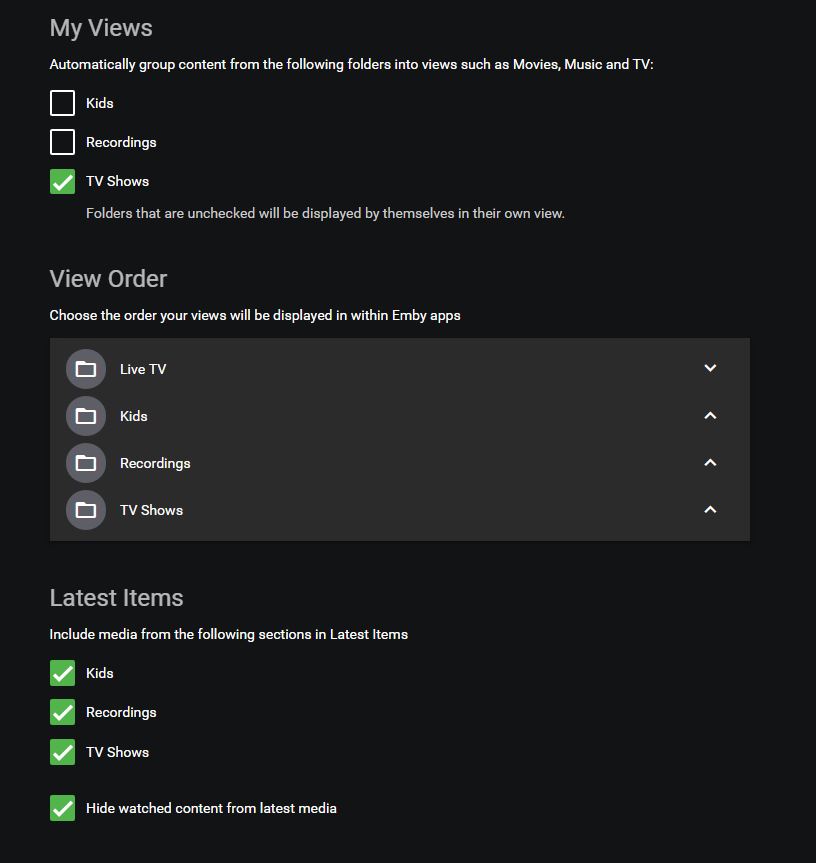Uncheck TV Shows under My Views
The width and height of the screenshot is (816, 863).
click(62, 181)
